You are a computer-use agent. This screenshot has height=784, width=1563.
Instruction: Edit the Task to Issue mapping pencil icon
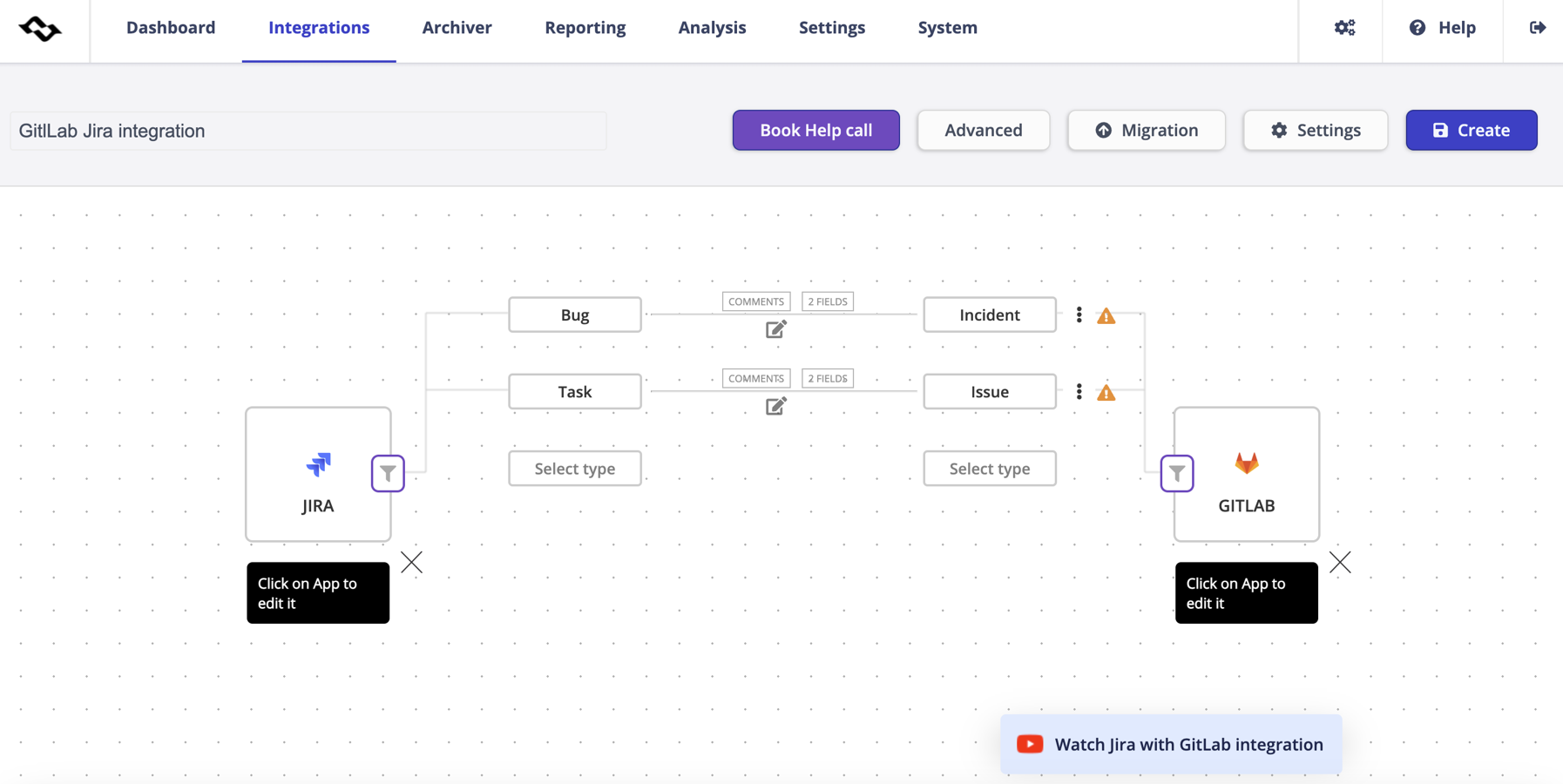point(776,406)
